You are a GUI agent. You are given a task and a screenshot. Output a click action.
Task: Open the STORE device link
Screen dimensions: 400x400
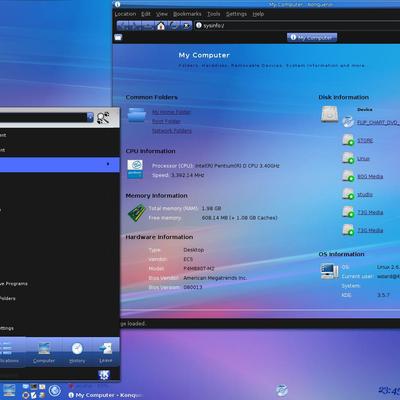point(365,141)
